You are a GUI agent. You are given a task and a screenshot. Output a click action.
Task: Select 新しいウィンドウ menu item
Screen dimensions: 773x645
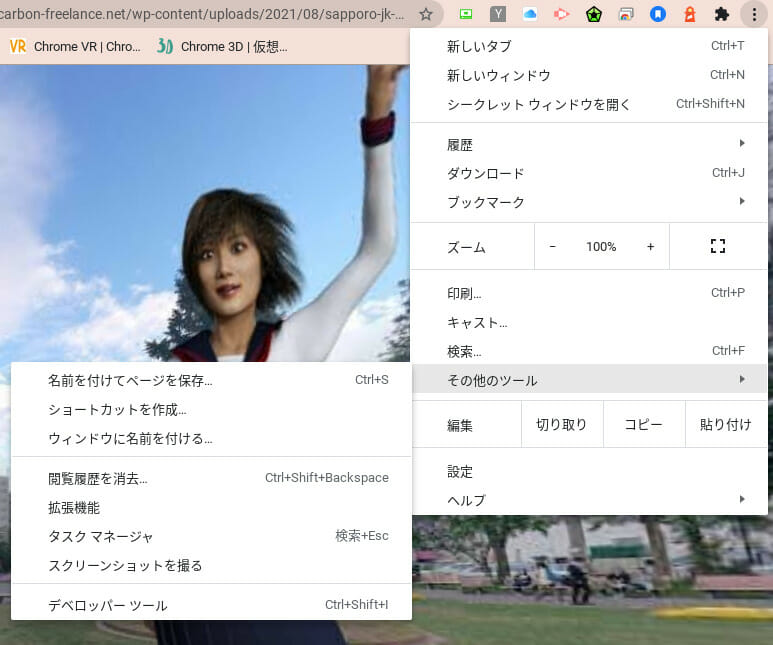tap(589, 75)
